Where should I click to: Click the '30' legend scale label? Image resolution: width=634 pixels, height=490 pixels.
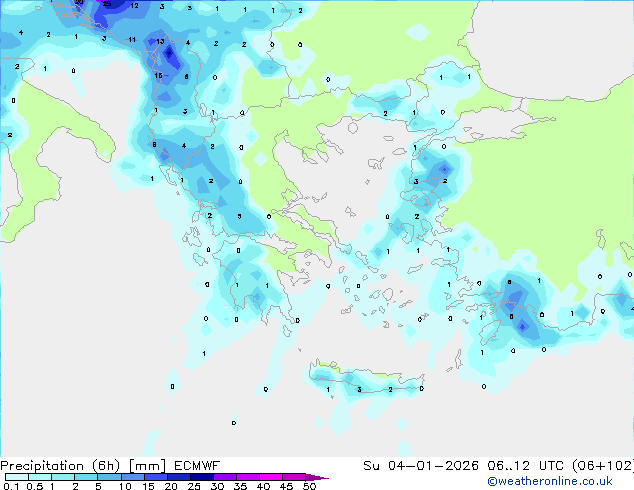pos(217,486)
